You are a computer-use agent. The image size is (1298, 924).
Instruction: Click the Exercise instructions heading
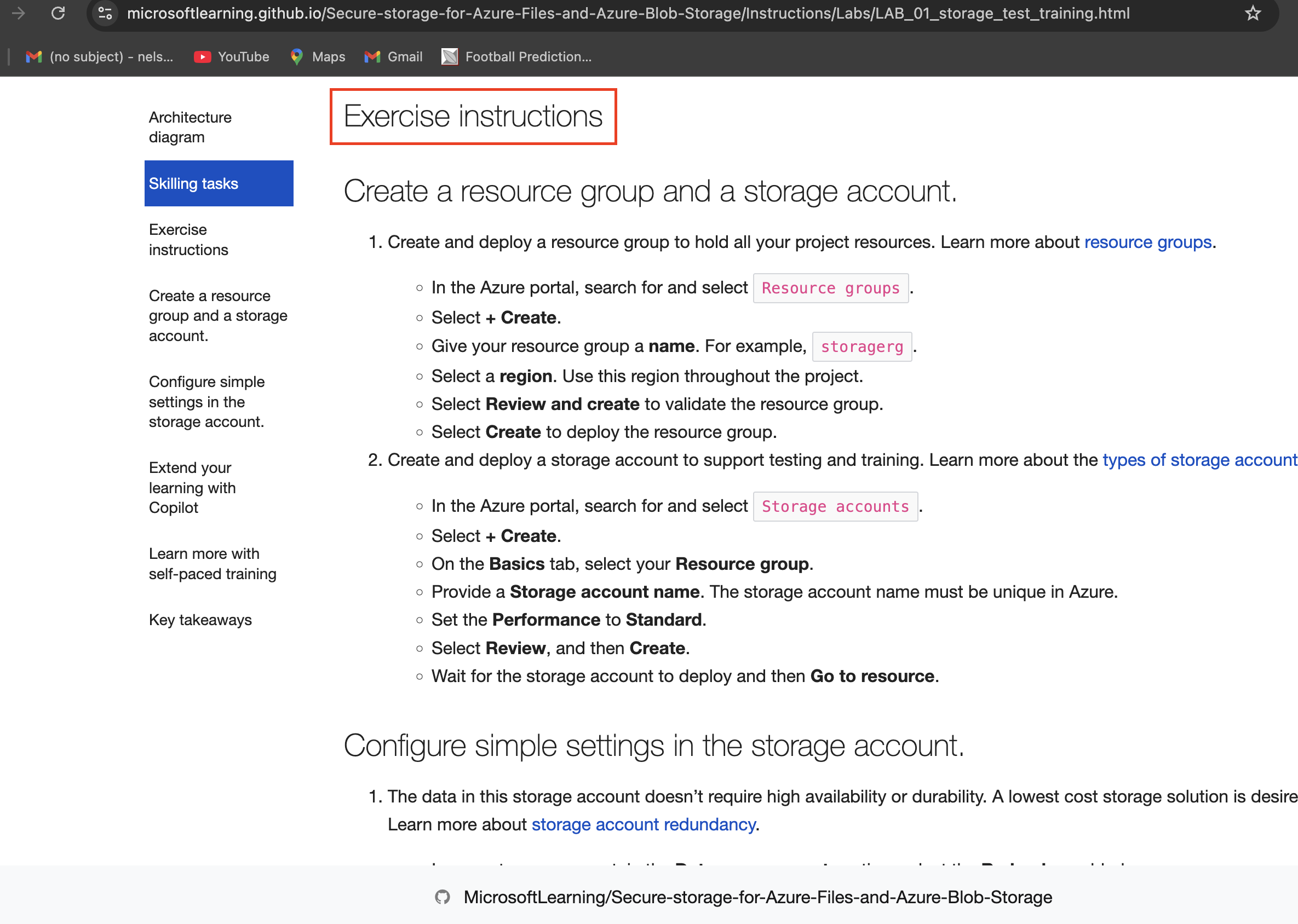click(x=473, y=117)
